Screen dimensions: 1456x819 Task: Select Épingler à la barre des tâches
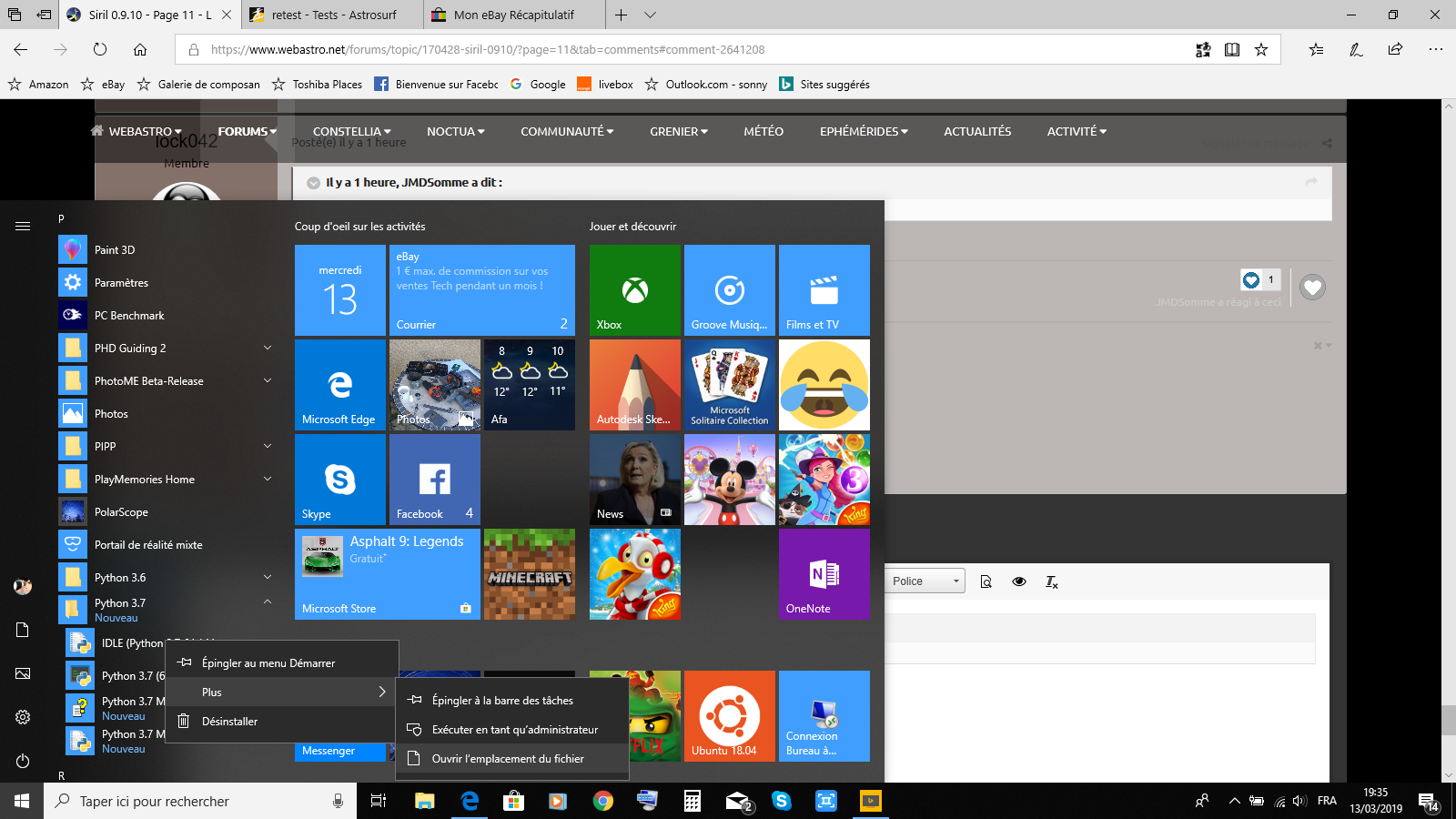[512, 701]
